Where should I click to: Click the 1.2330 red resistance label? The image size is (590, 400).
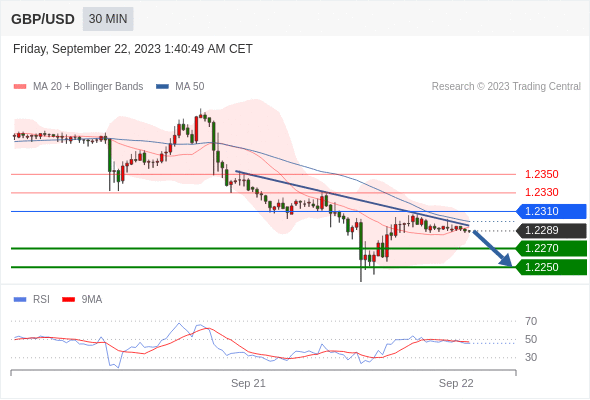point(541,192)
